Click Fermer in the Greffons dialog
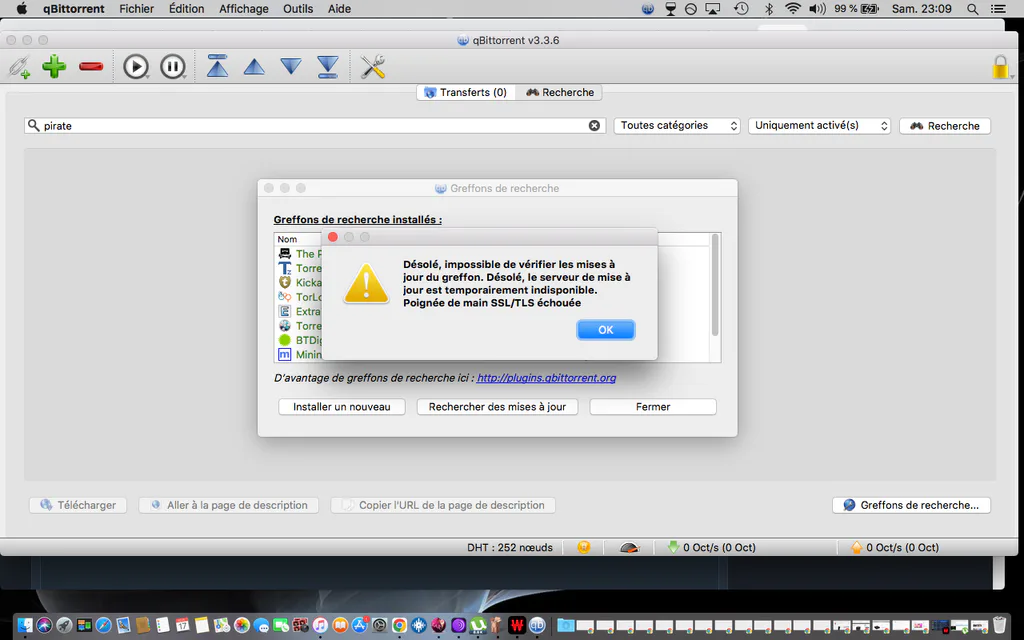The width and height of the screenshot is (1024, 640). 653,407
